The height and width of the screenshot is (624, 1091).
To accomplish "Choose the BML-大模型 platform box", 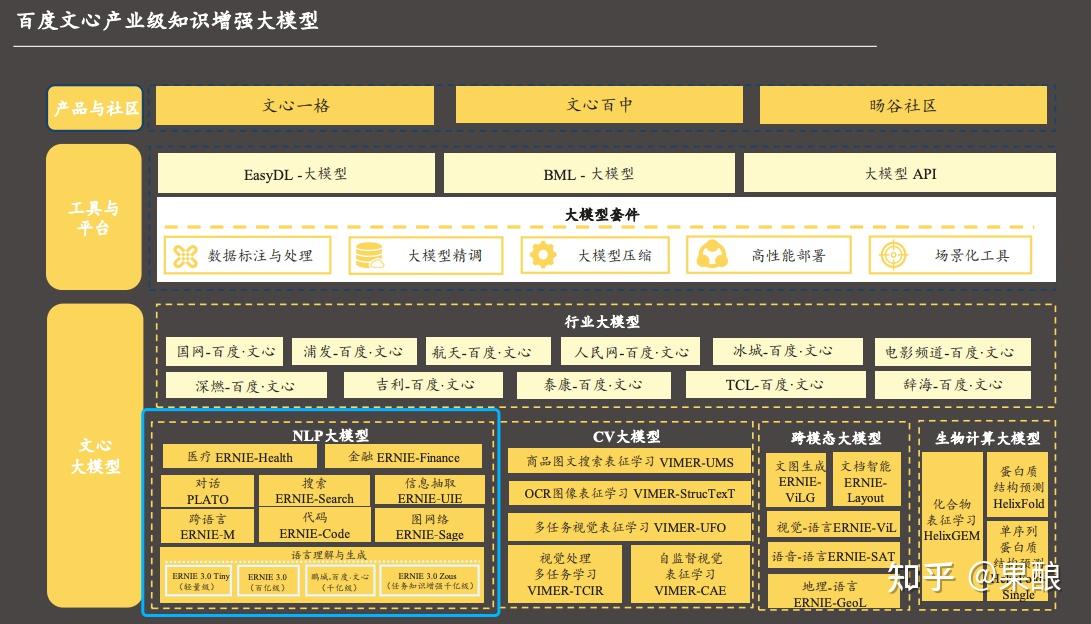I will tap(589, 173).
